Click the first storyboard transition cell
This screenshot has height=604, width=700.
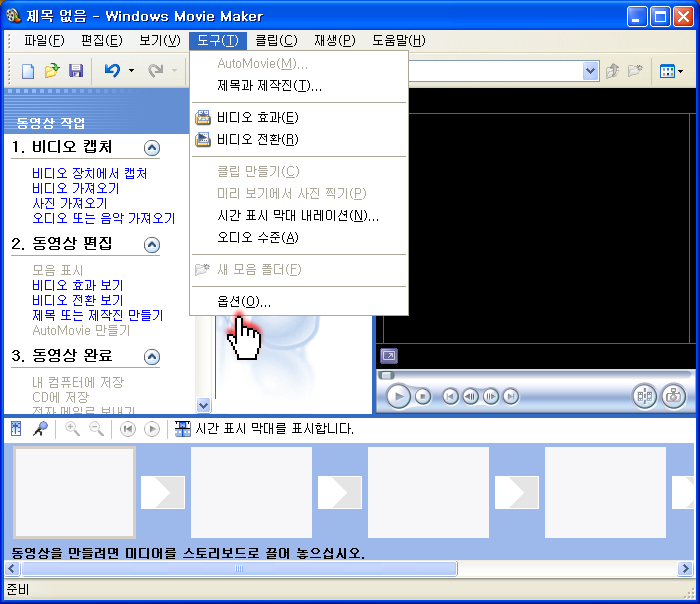pyautogui.click(x=163, y=492)
